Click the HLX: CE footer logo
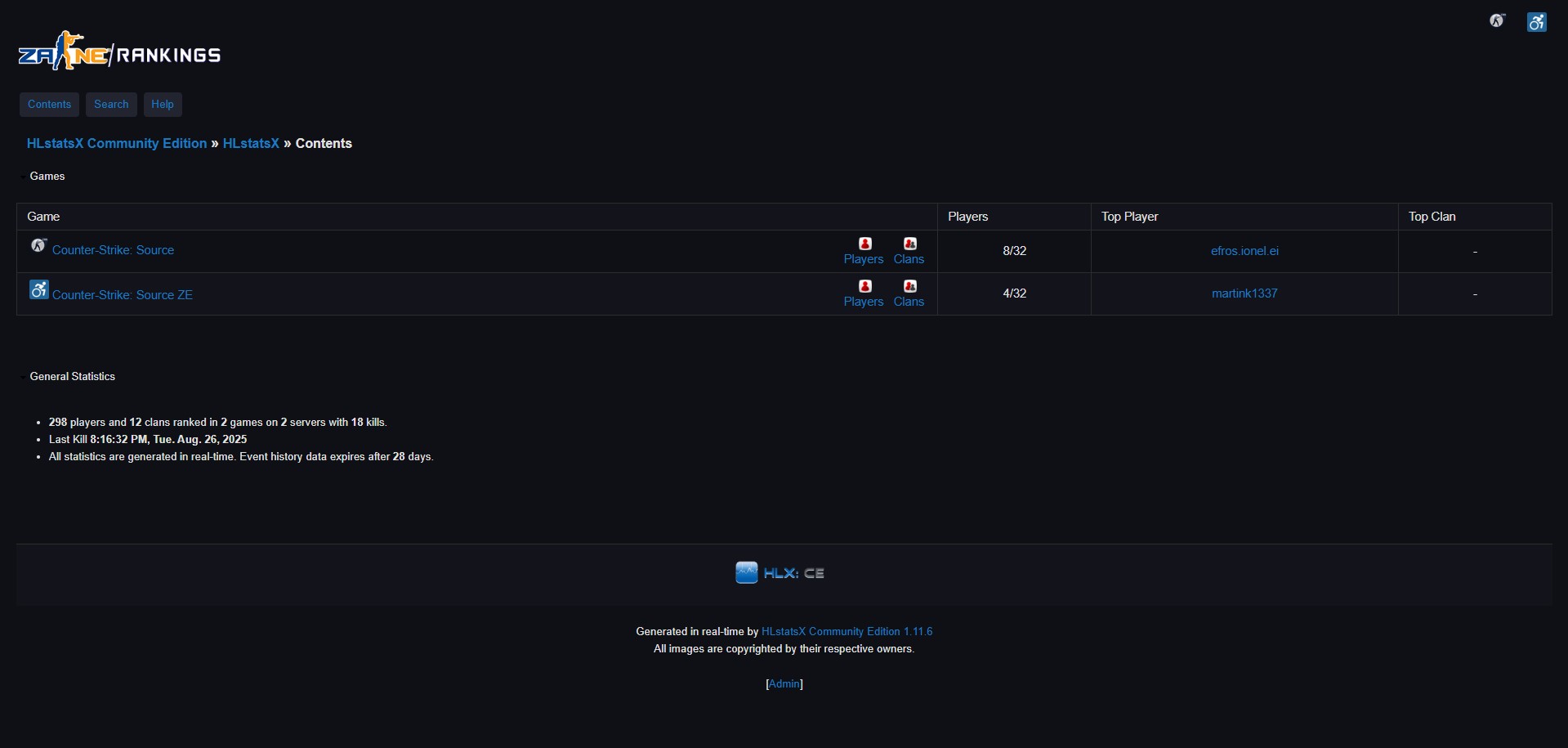This screenshot has width=1568, height=748. click(780, 573)
